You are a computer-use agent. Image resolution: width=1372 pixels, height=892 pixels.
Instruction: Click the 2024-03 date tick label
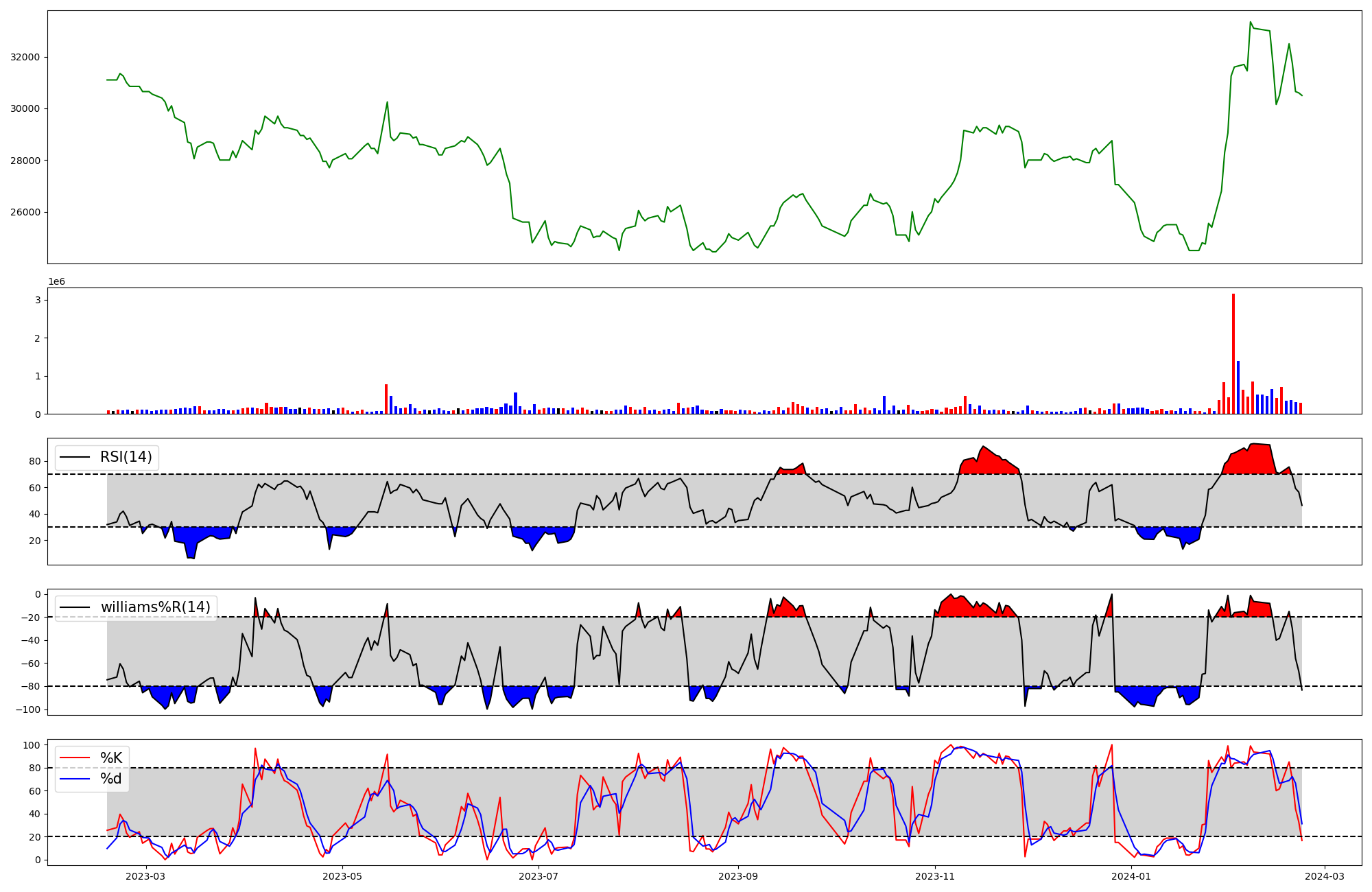[x=1324, y=876]
